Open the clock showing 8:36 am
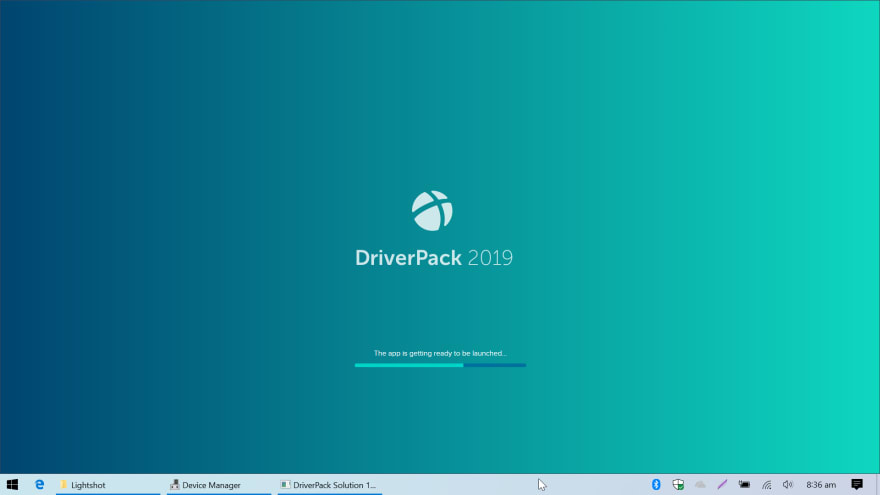The image size is (880, 495). 821,484
